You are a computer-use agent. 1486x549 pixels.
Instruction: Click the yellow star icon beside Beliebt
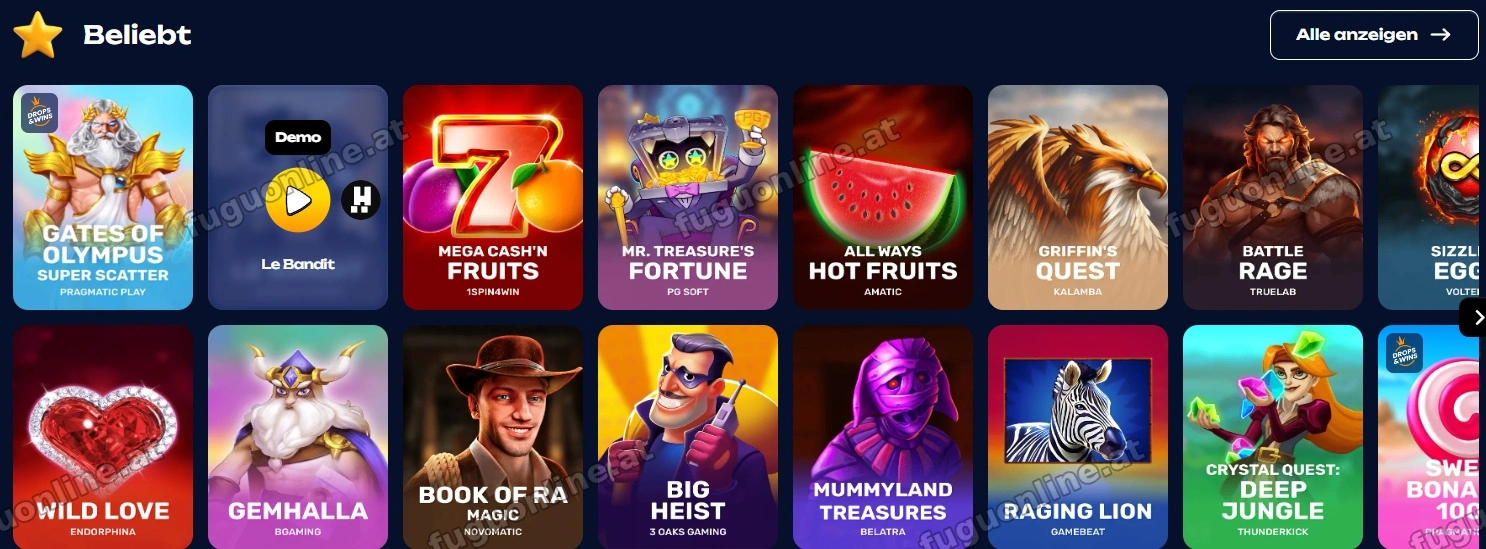38,35
